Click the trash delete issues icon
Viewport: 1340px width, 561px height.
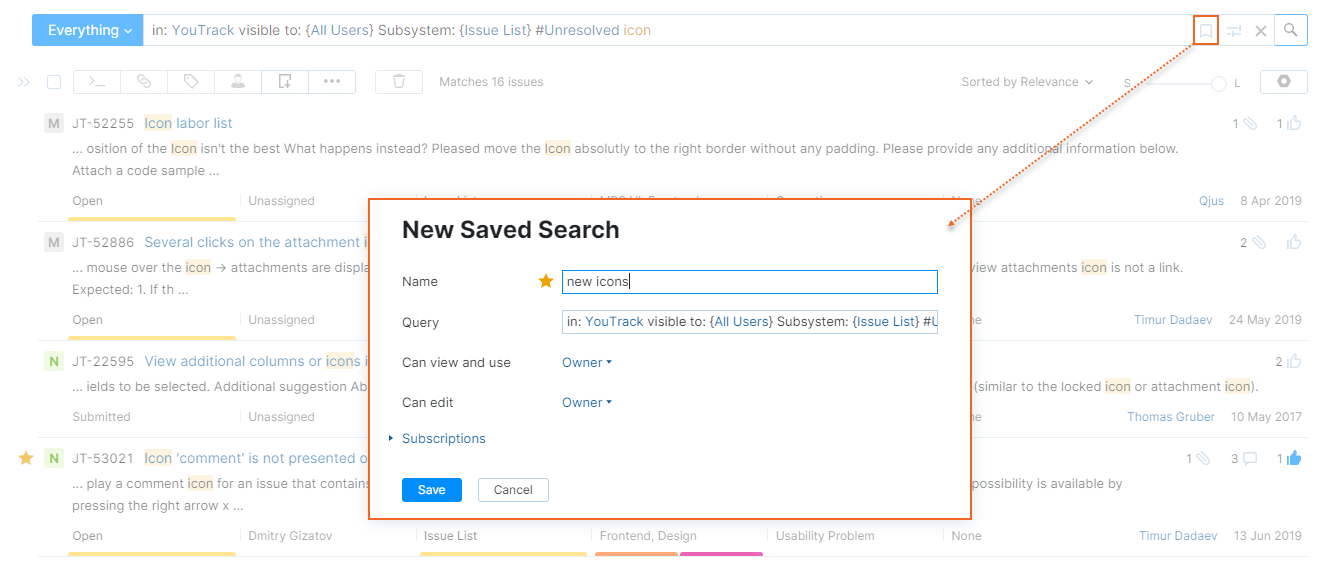399,82
